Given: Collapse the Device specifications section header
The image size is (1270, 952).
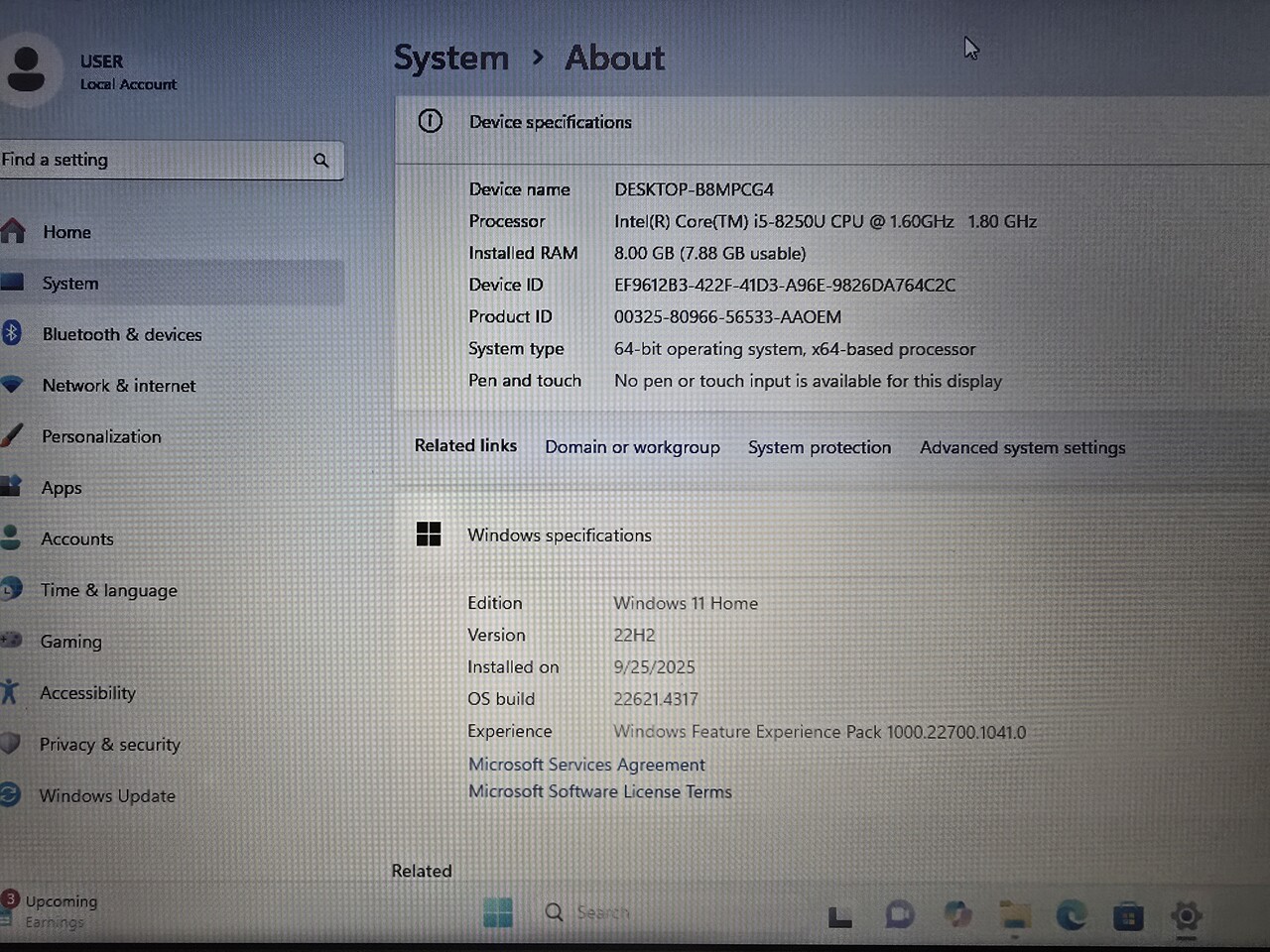Looking at the screenshot, I should click(x=832, y=130).
